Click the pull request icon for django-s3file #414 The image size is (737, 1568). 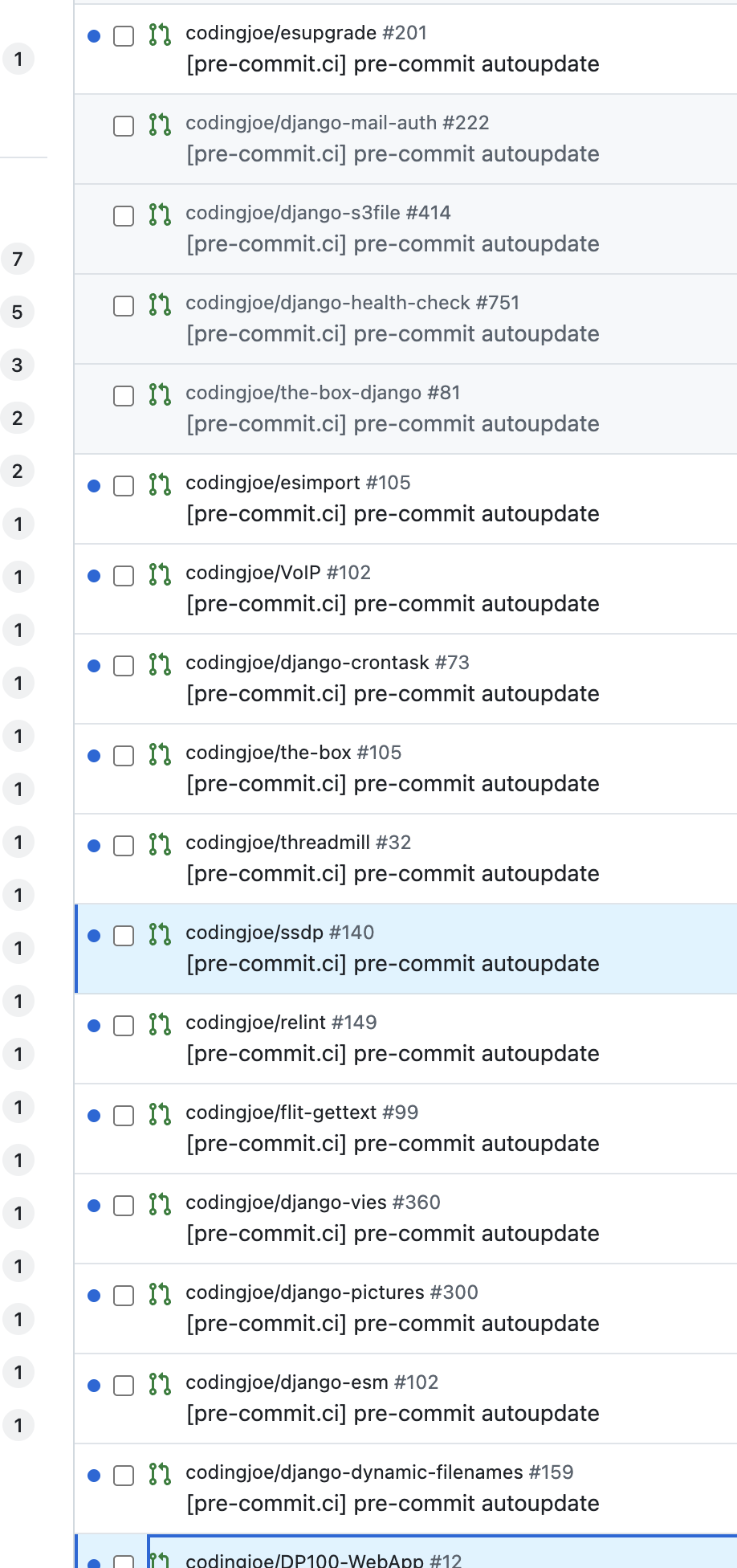coord(160,214)
